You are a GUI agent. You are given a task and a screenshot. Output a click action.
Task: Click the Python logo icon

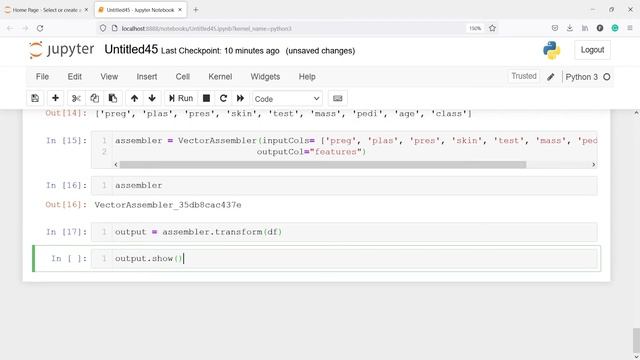[552, 50]
